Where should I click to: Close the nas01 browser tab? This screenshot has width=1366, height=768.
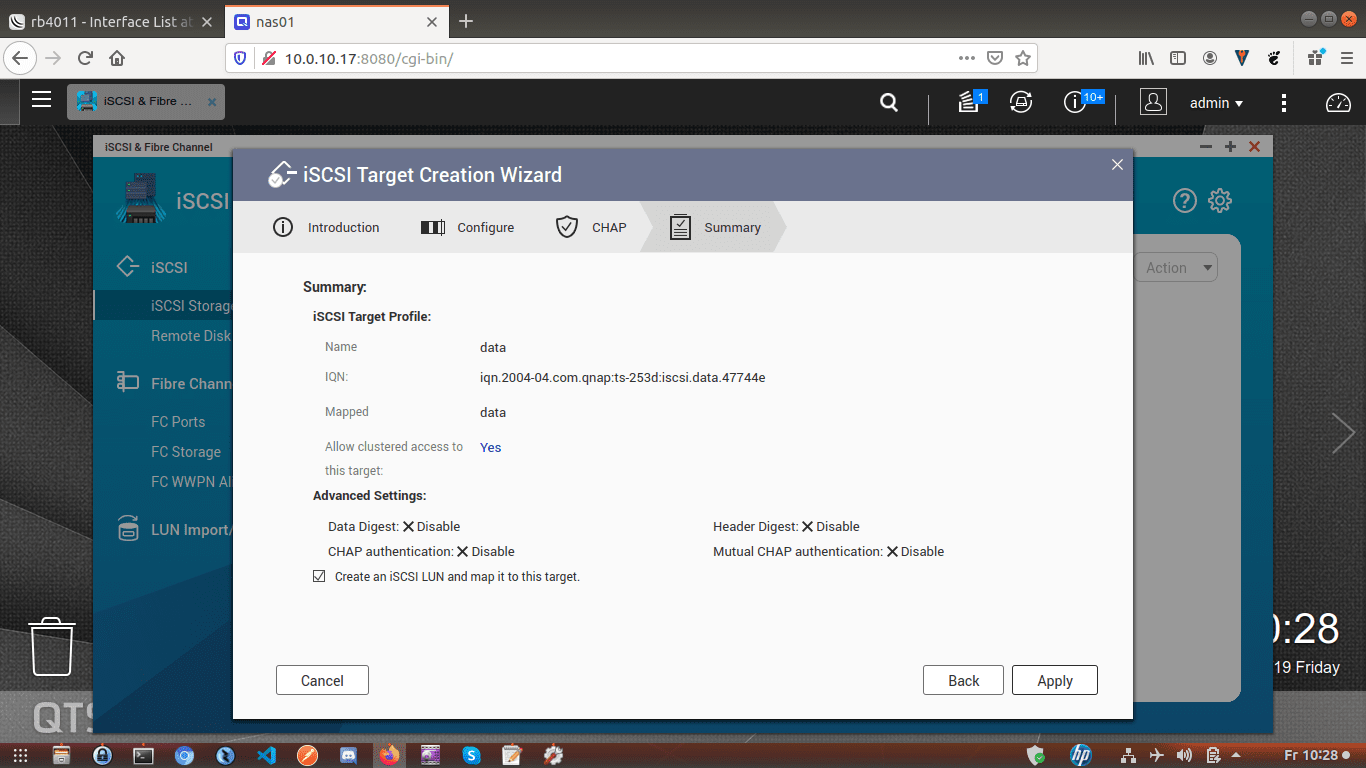(432, 21)
